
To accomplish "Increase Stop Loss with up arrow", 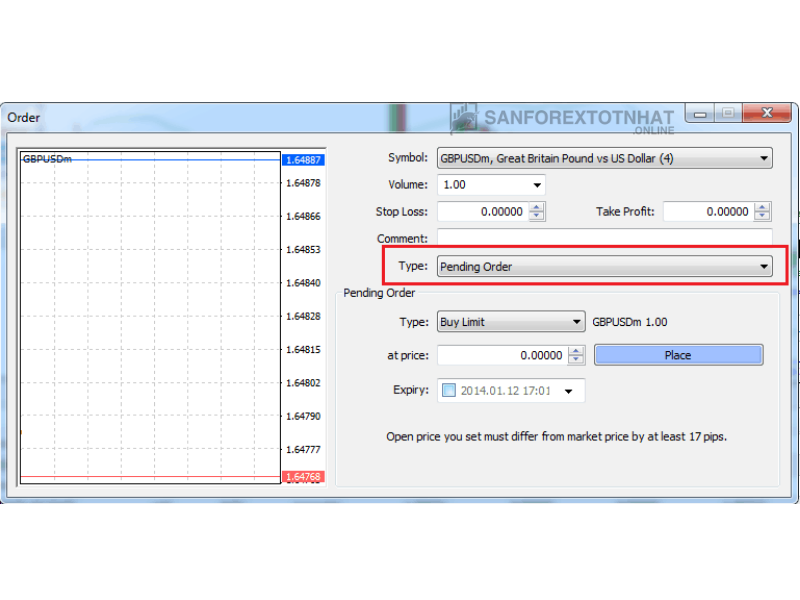I will pyautogui.click(x=537, y=207).
